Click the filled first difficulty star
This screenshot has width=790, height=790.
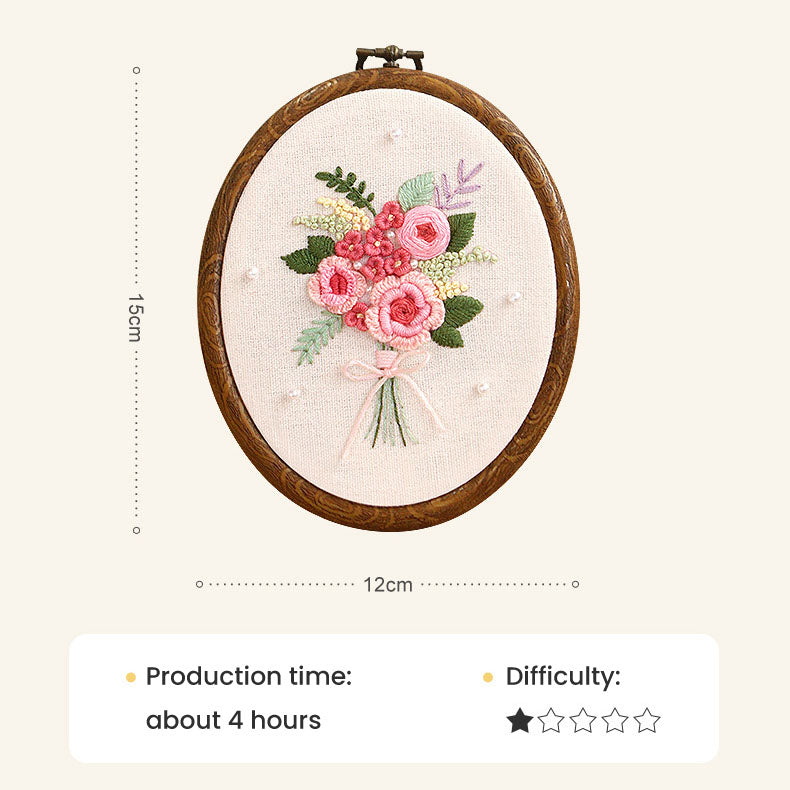coord(519,720)
